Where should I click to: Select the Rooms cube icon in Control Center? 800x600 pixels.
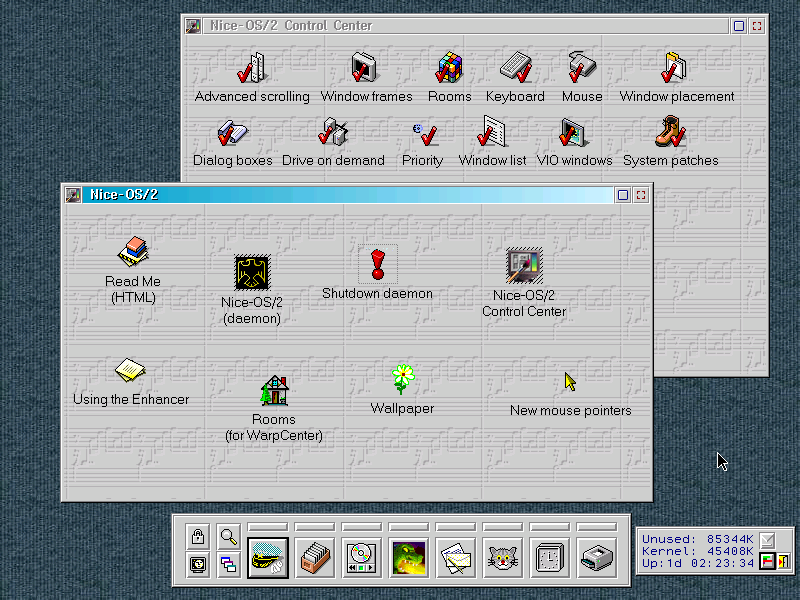[x=449, y=67]
